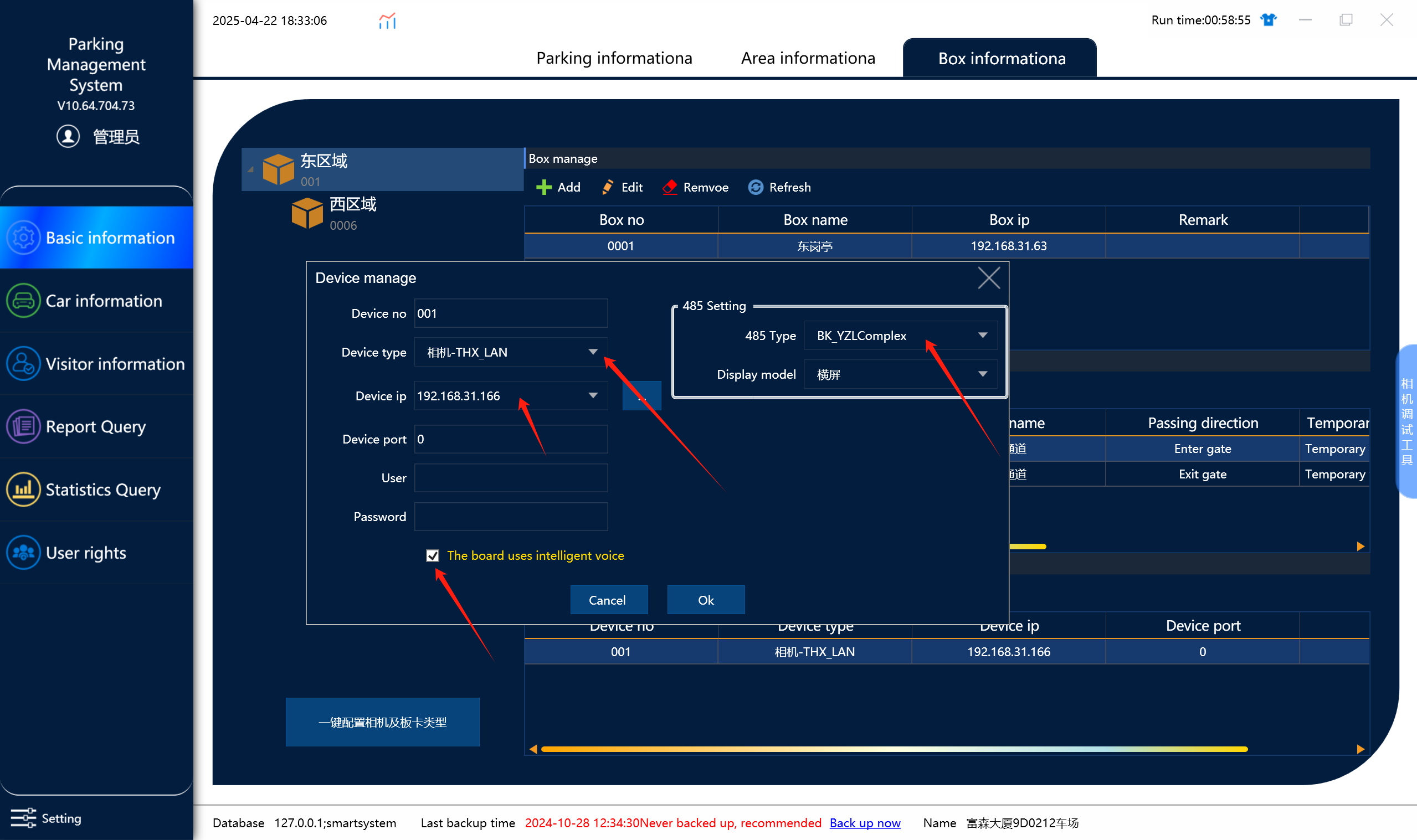
Task: Select the box row 0001 东岗亭
Action: (947, 246)
